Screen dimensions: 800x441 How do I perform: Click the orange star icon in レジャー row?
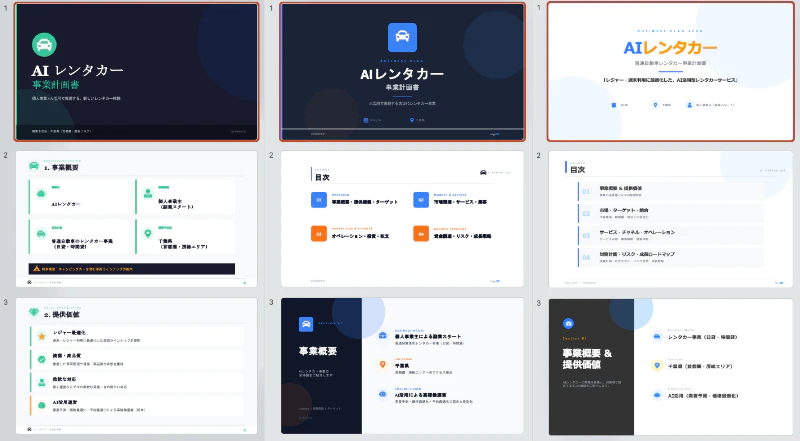tap(42, 336)
